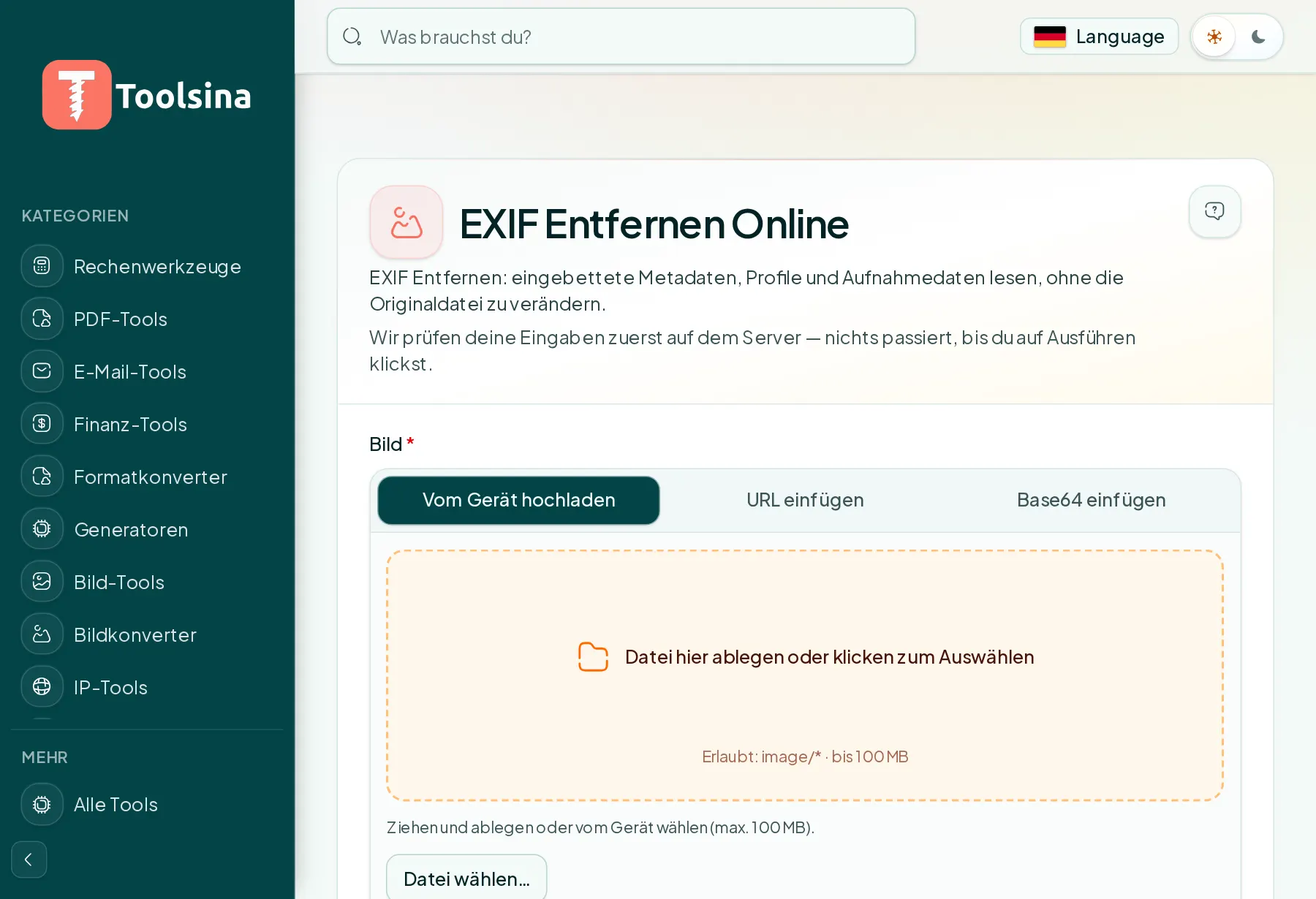Open Finanz-Tools category
This screenshot has width=1316, height=899.
point(147,424)
